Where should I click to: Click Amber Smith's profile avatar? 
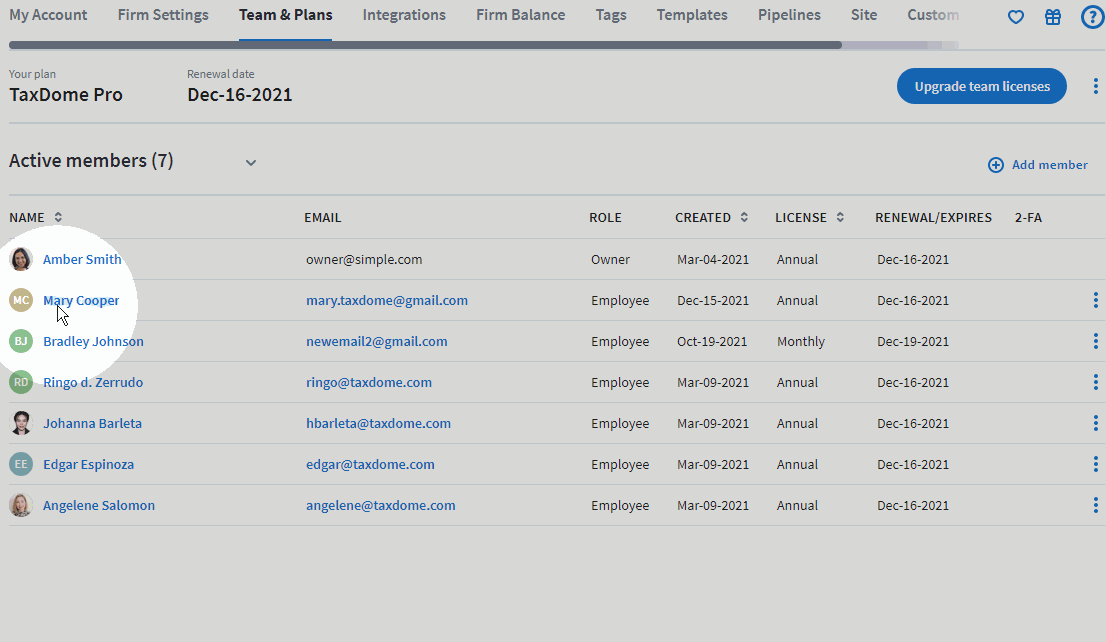20,258
